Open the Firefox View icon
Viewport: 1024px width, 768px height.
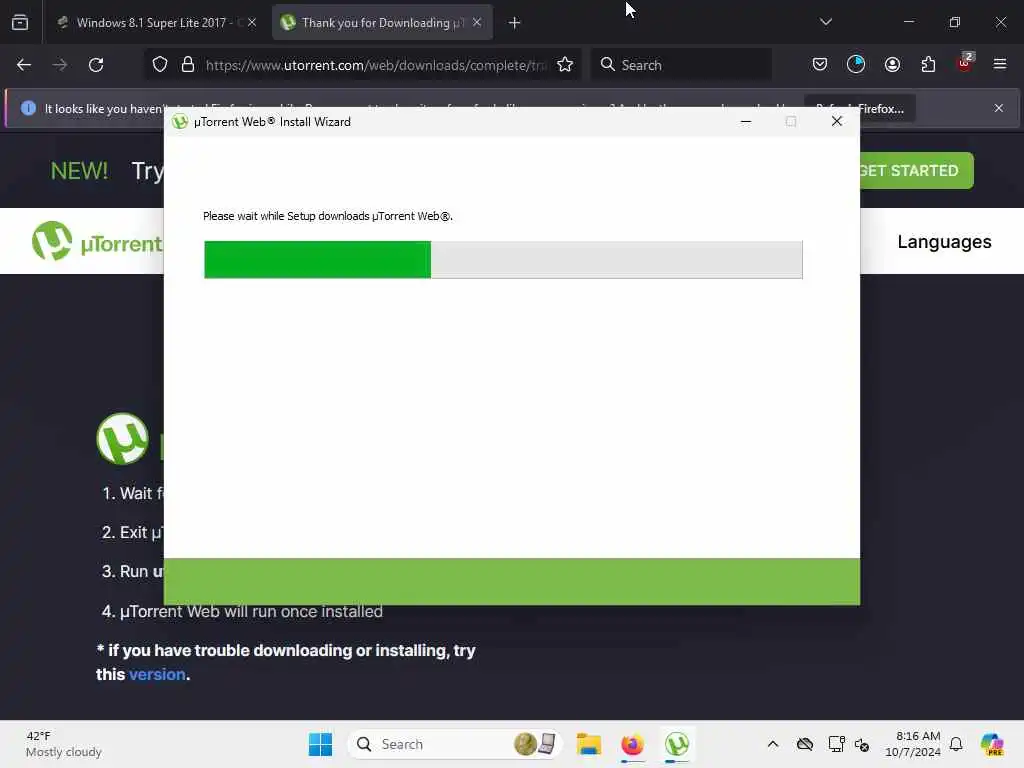coord(20,23)
